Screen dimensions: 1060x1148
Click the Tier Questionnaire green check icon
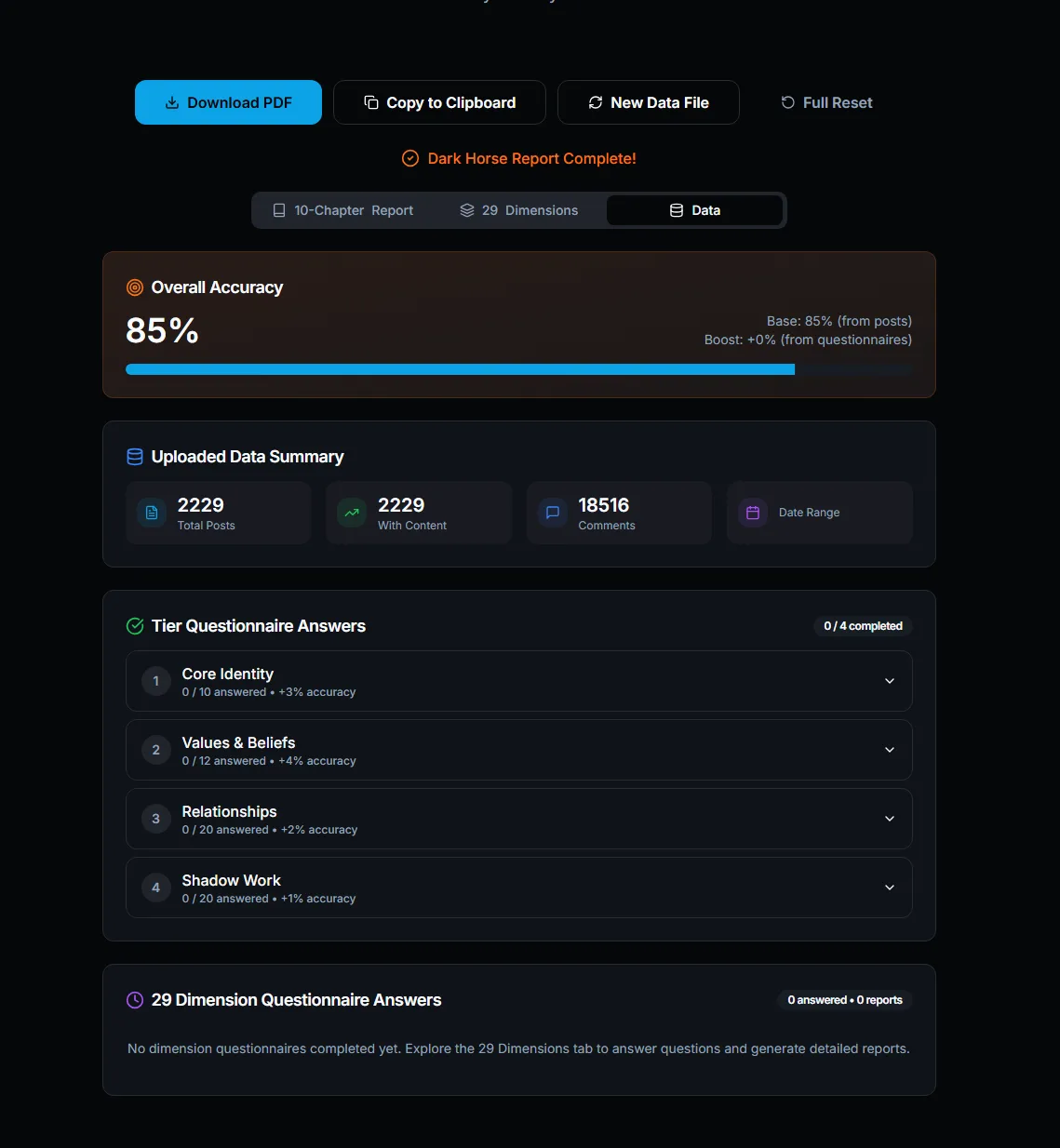(135, 626)
